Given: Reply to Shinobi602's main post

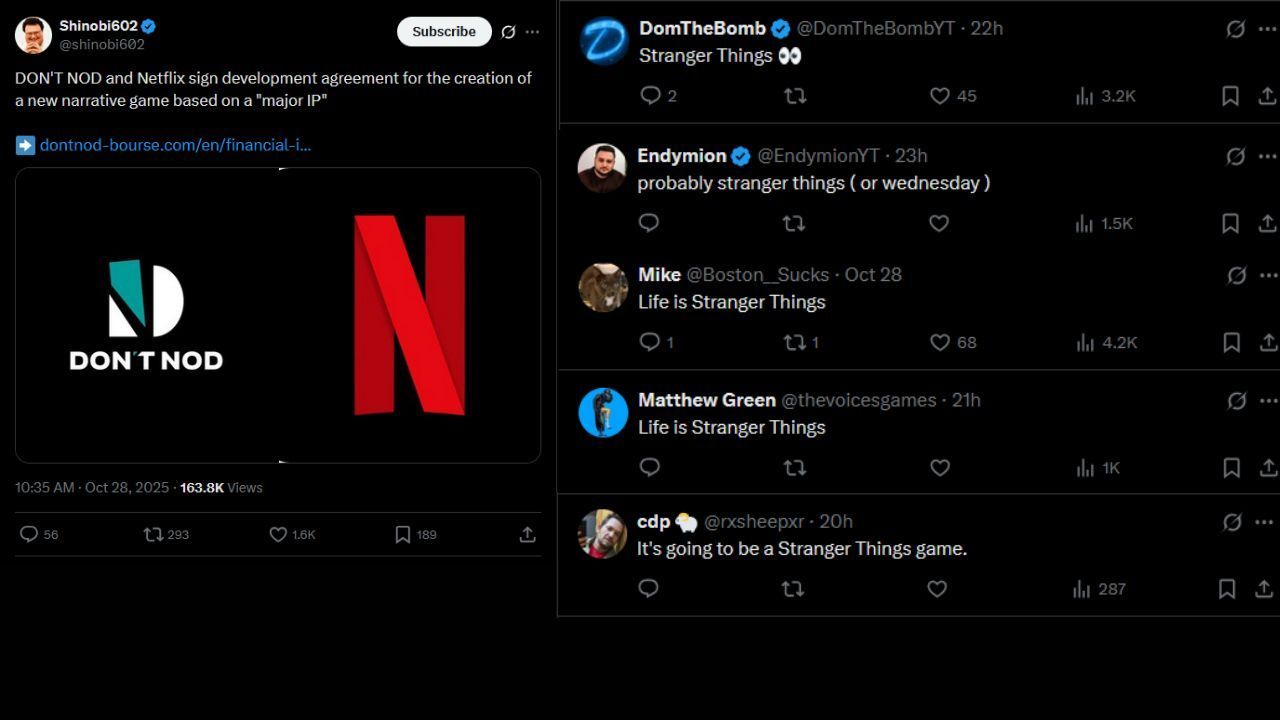Looking at the screenshot, I should tap(29, 535).
